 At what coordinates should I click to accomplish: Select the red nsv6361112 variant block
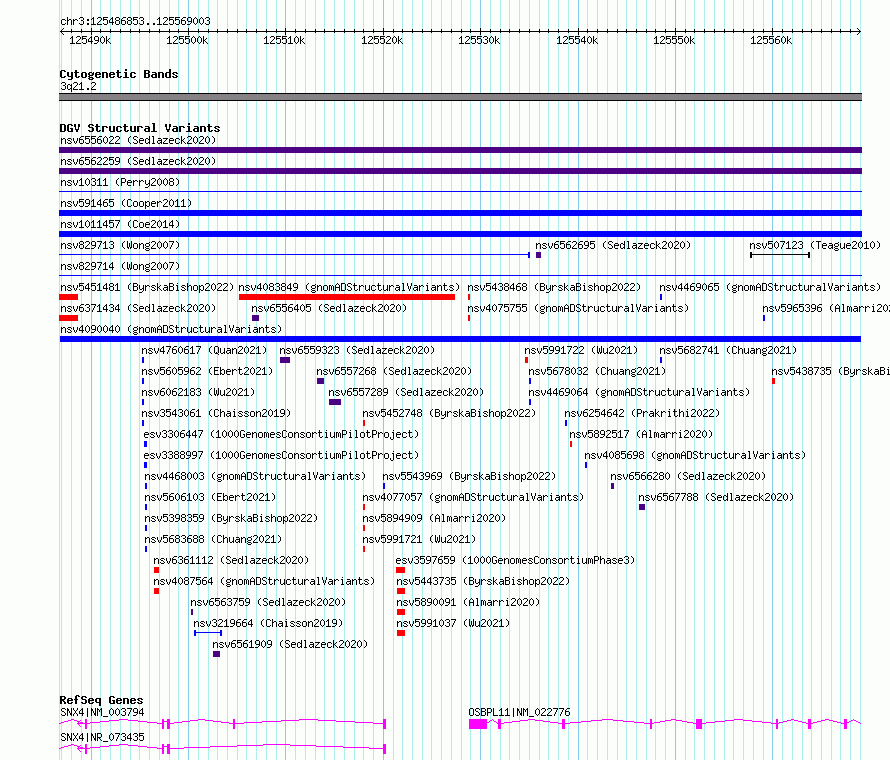tap(157, 570)
